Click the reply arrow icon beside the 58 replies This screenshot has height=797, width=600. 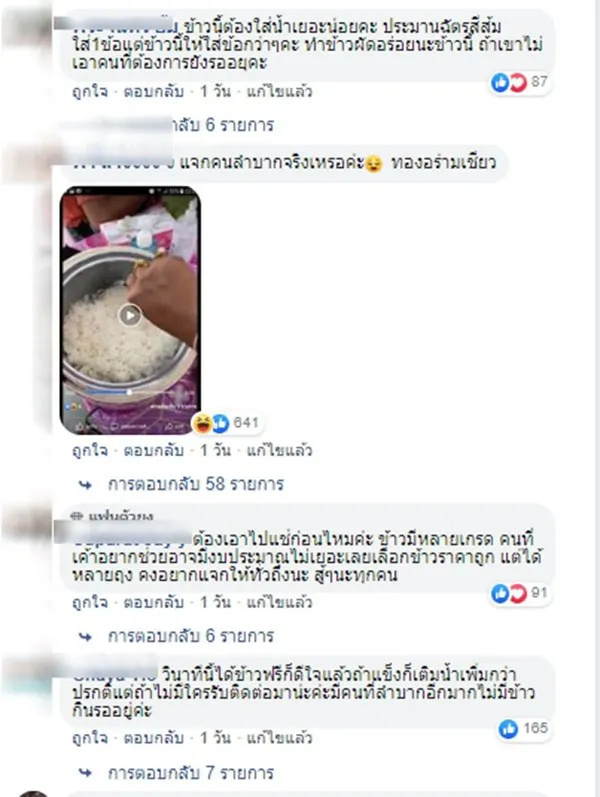tap(85, 484)
